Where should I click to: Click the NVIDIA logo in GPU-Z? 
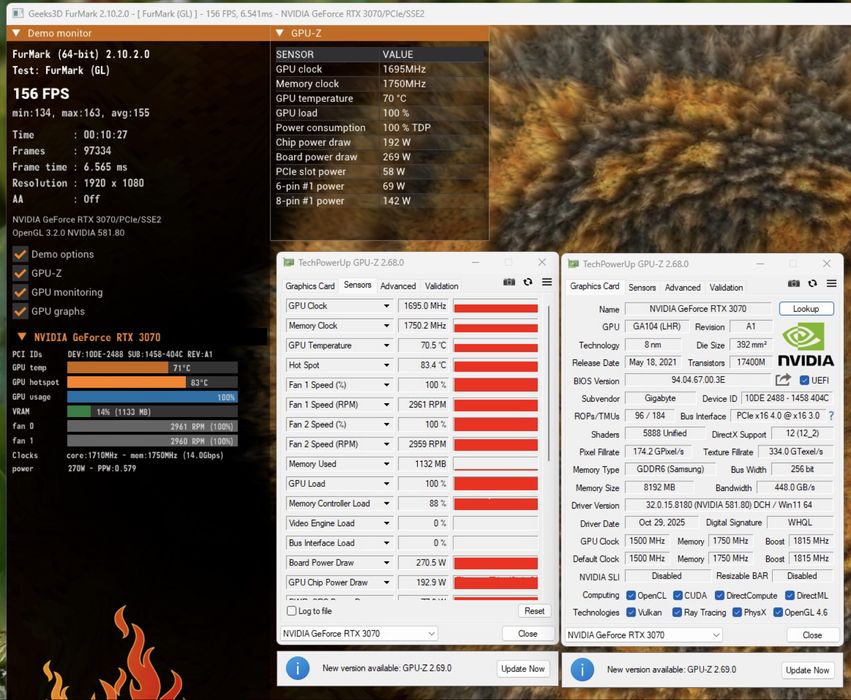pos(805,344)
